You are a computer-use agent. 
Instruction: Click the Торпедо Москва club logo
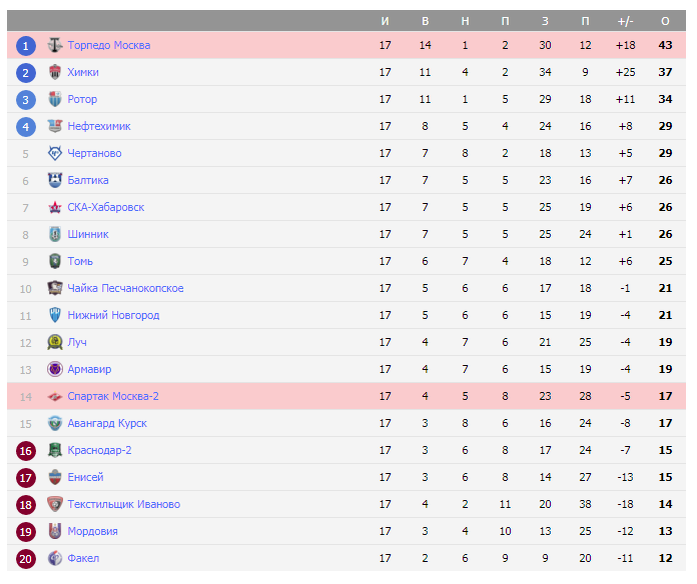[55, 45]
